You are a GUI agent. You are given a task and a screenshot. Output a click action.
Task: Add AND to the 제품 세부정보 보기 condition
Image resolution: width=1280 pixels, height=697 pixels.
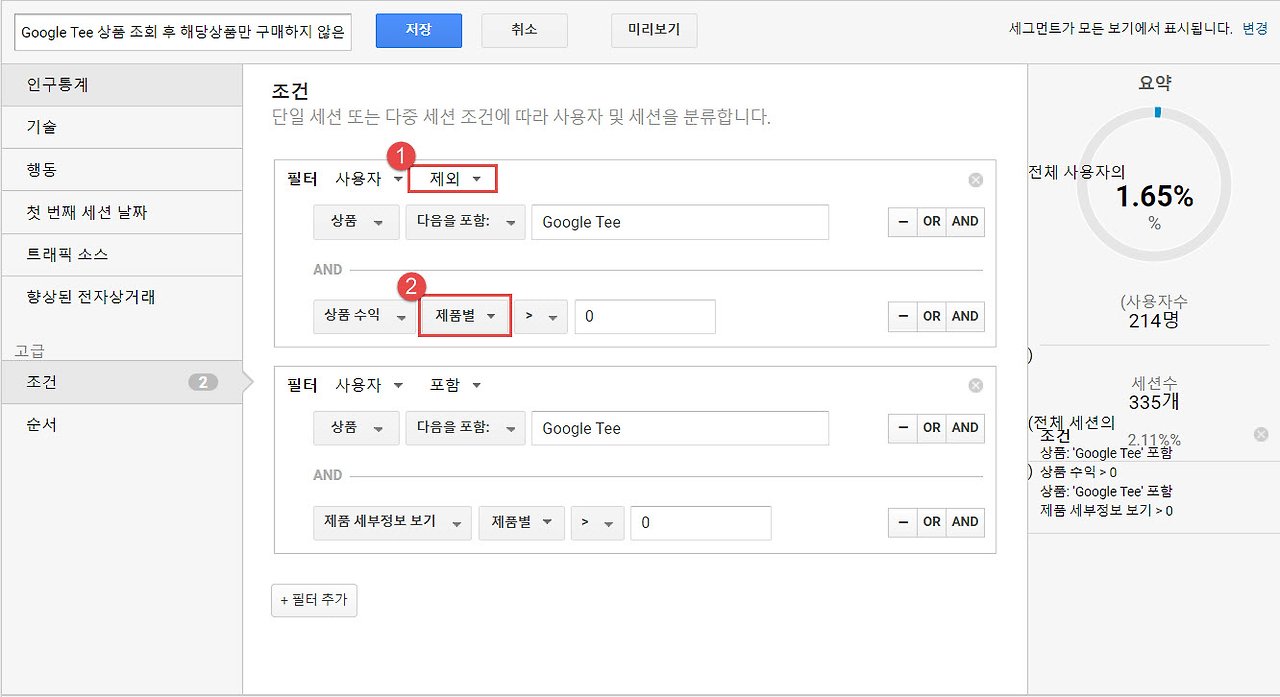pyautogui.click(x=965, y=522)
